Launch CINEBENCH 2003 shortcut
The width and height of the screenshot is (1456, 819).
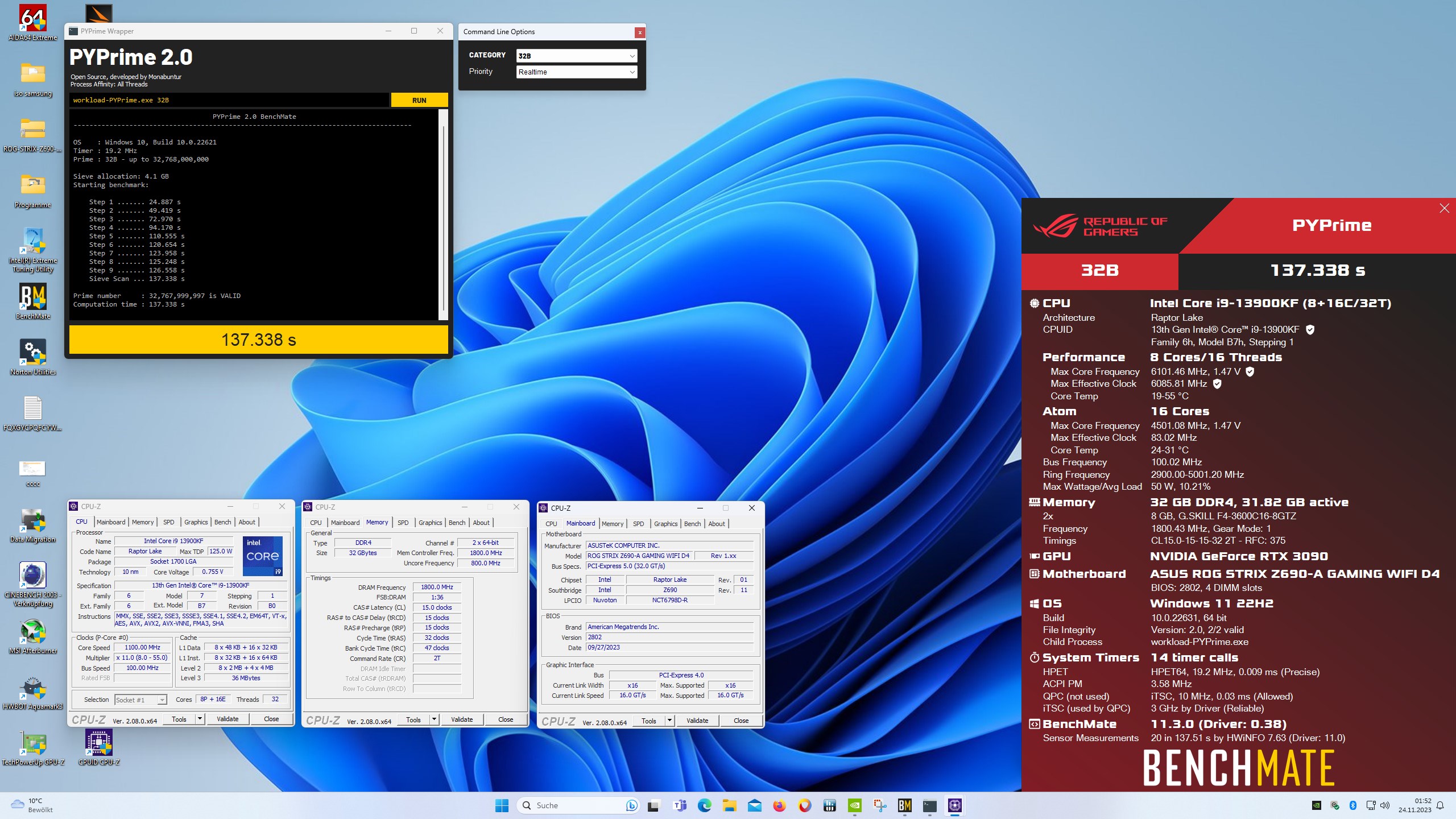coord(33,585)
